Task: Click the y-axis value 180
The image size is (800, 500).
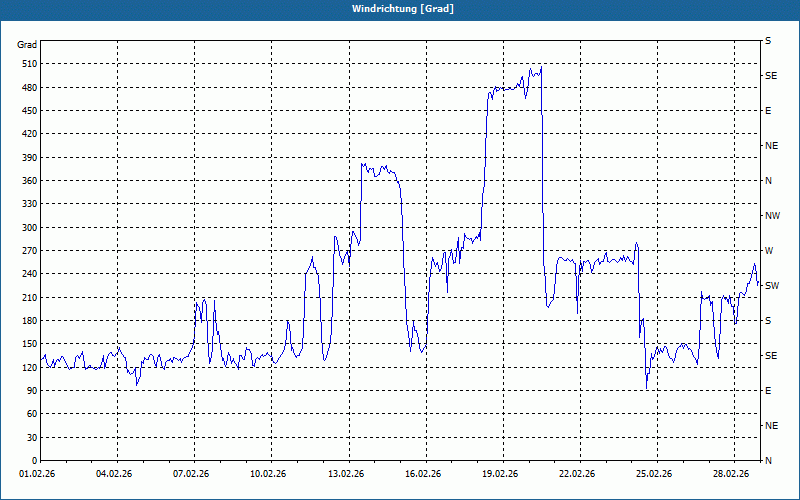Action: (x=30, y=321)
